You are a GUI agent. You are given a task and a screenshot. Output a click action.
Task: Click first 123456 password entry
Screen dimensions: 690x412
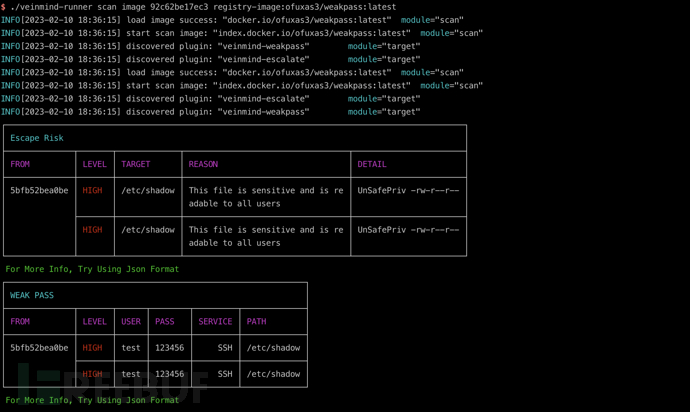click(170, 348)
